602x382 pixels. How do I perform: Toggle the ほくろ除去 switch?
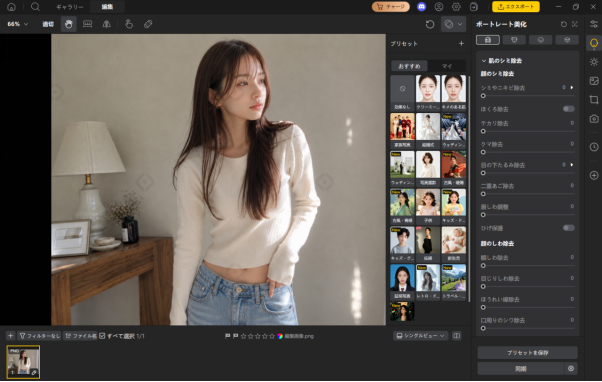point(569,109)
